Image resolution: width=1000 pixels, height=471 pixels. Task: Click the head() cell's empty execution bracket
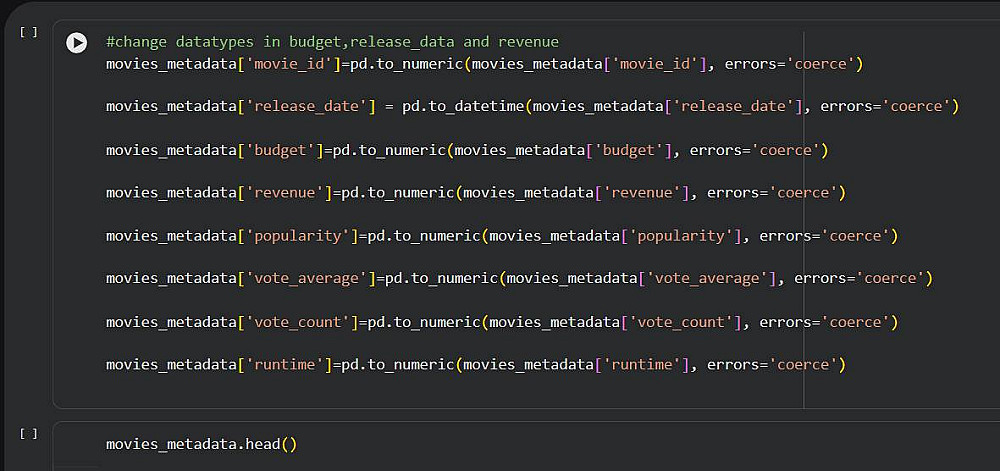pyautogui.click(x=29, y=433)
